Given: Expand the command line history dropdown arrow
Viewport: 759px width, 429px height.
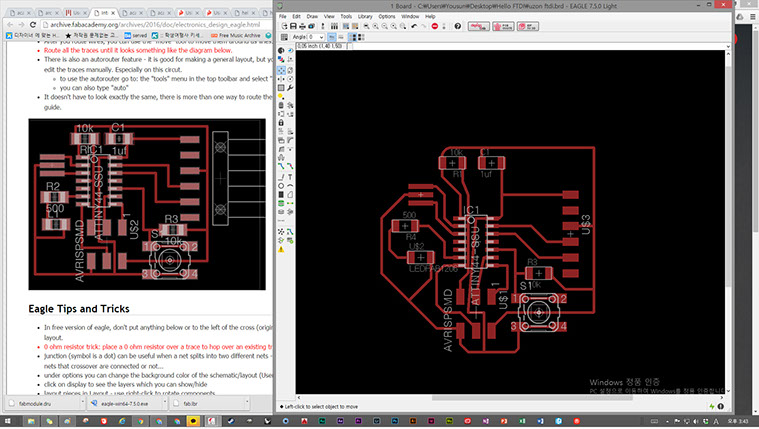Looking at the screenshot, I should 728,46.
